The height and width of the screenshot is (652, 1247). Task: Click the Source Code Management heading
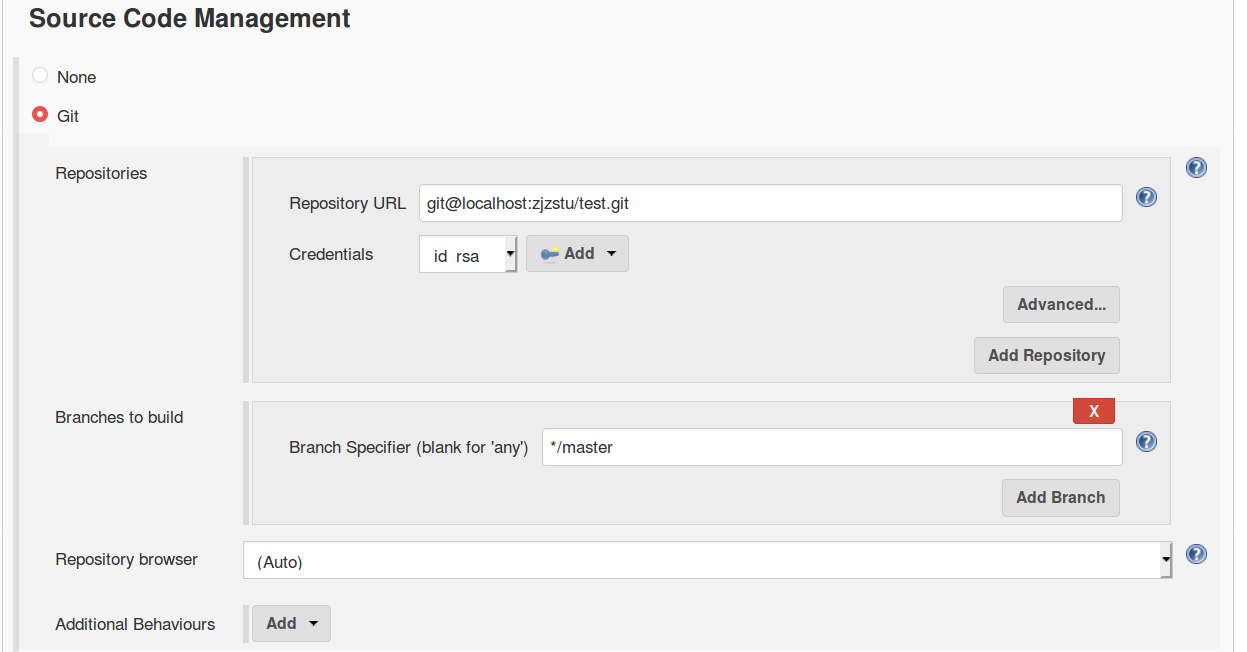tap(190, 18)
